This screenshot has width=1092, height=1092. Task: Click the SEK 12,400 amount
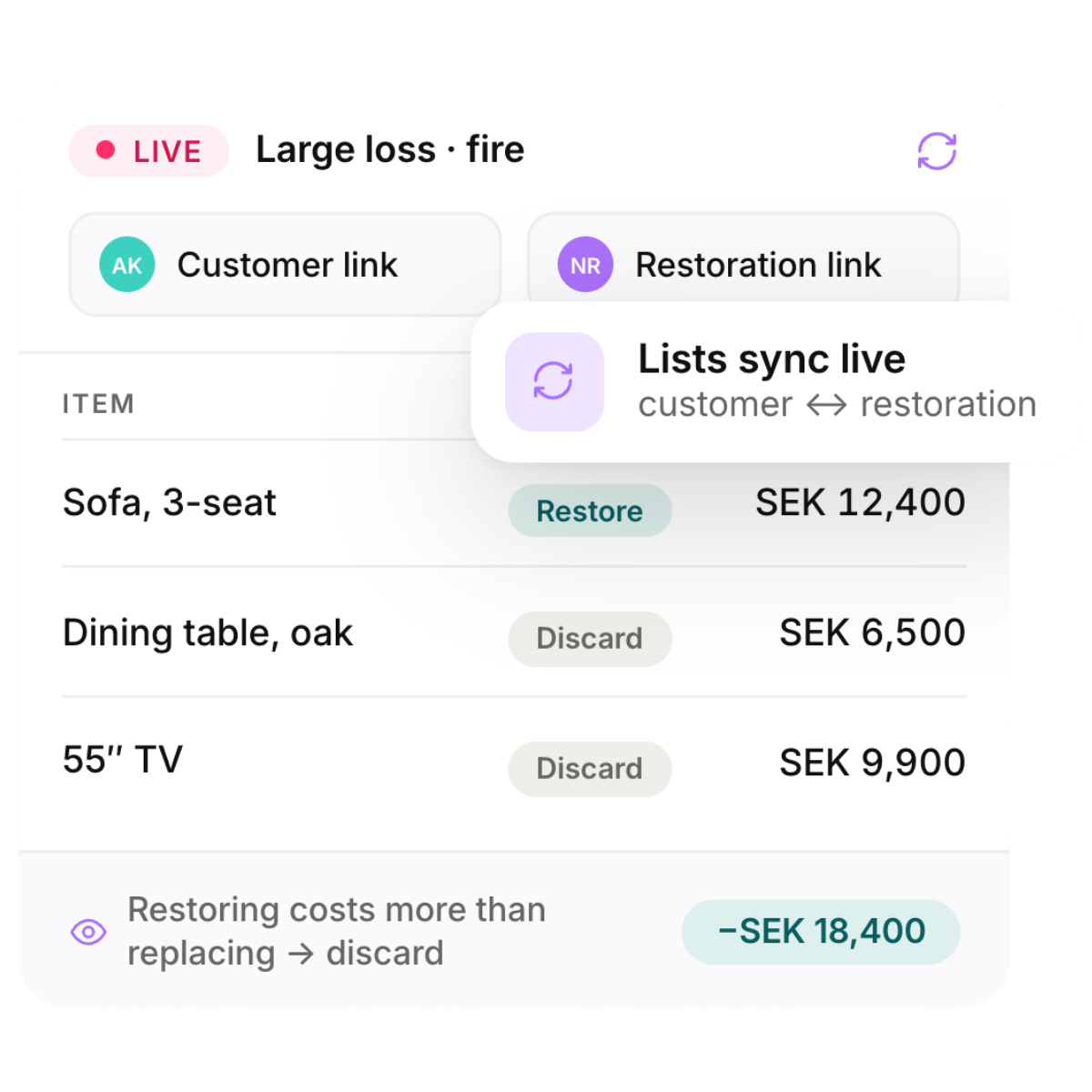(860, 502)
